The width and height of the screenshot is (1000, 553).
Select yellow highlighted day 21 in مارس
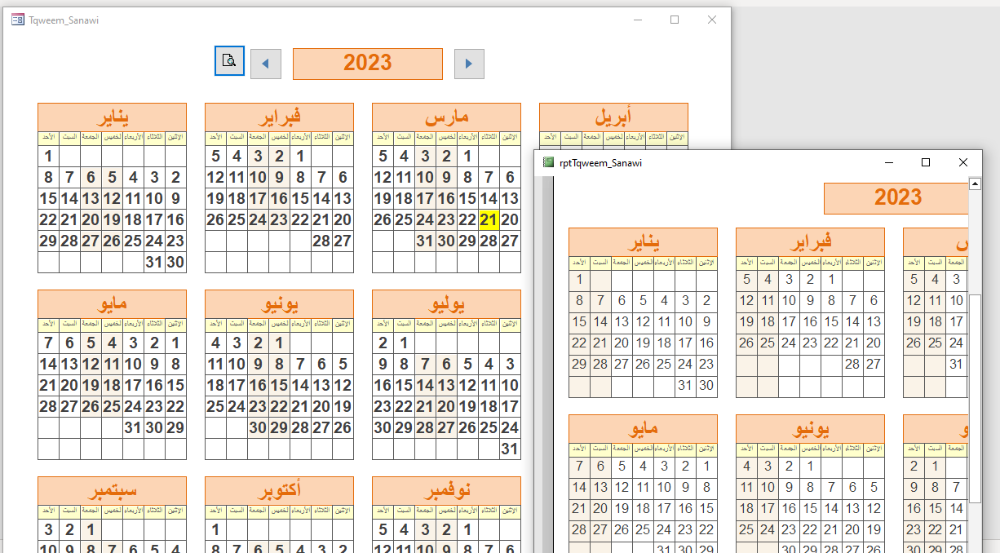pyautogui.click(x=489, y=220)
